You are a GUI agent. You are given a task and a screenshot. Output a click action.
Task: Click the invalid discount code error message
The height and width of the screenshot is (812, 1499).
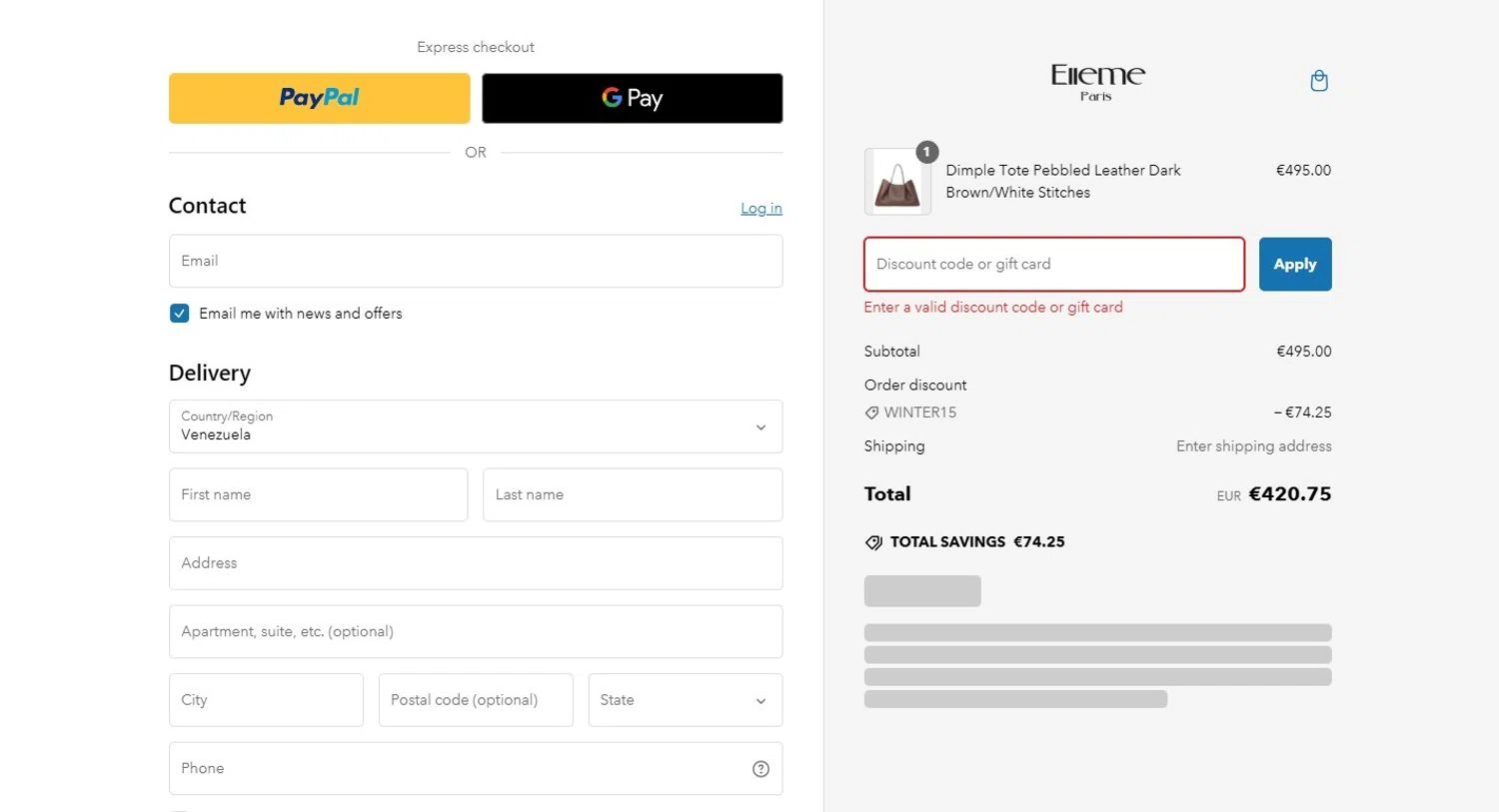993,308
